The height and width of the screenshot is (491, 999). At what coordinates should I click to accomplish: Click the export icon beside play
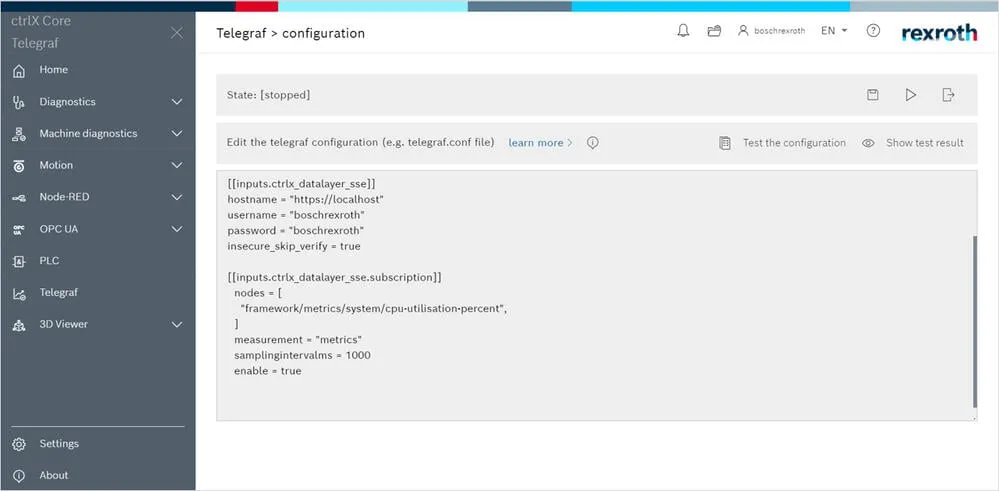click(x=948, y=95)
